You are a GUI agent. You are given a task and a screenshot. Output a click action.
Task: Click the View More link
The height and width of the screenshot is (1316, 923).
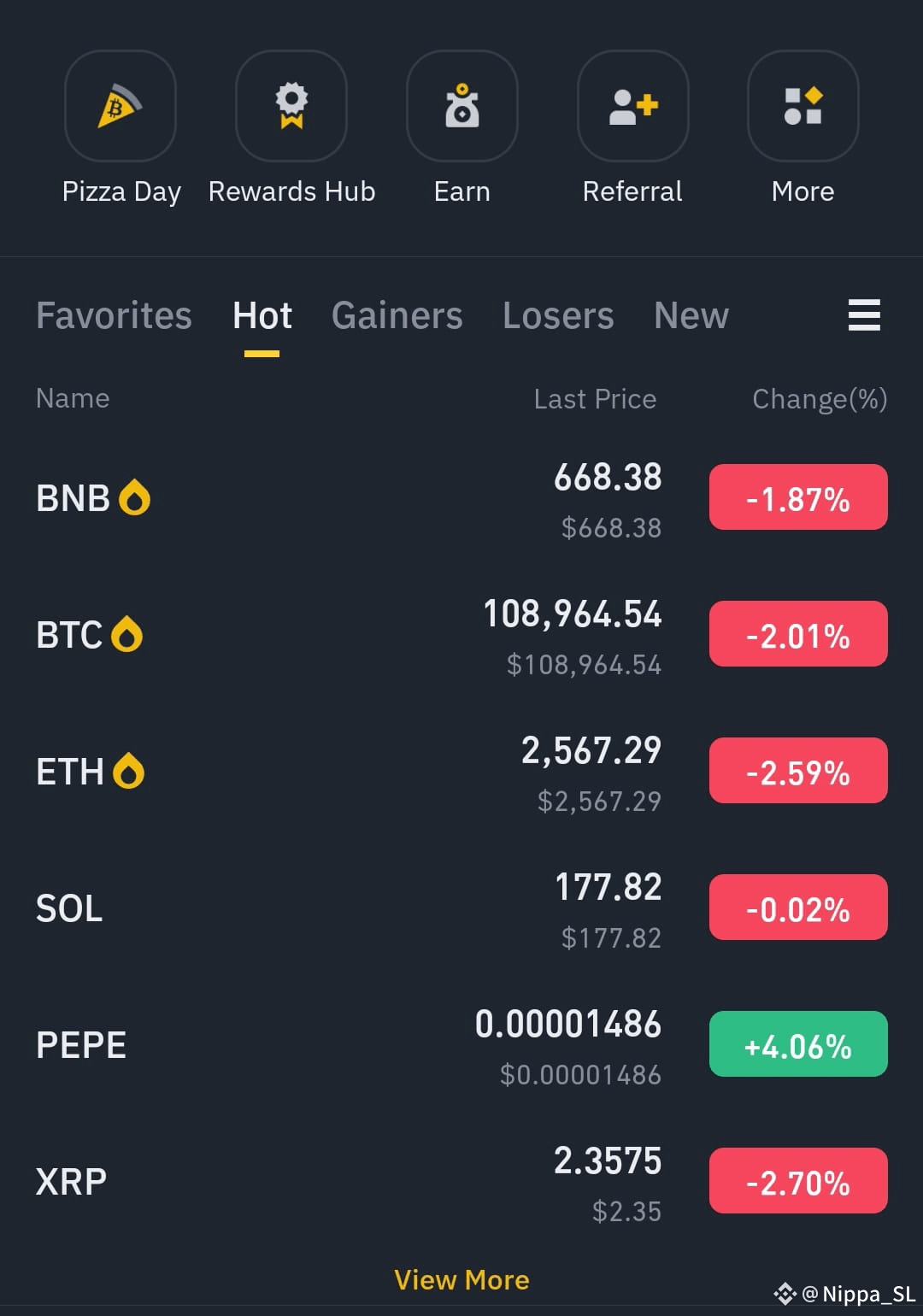(x=461, y=1280)
